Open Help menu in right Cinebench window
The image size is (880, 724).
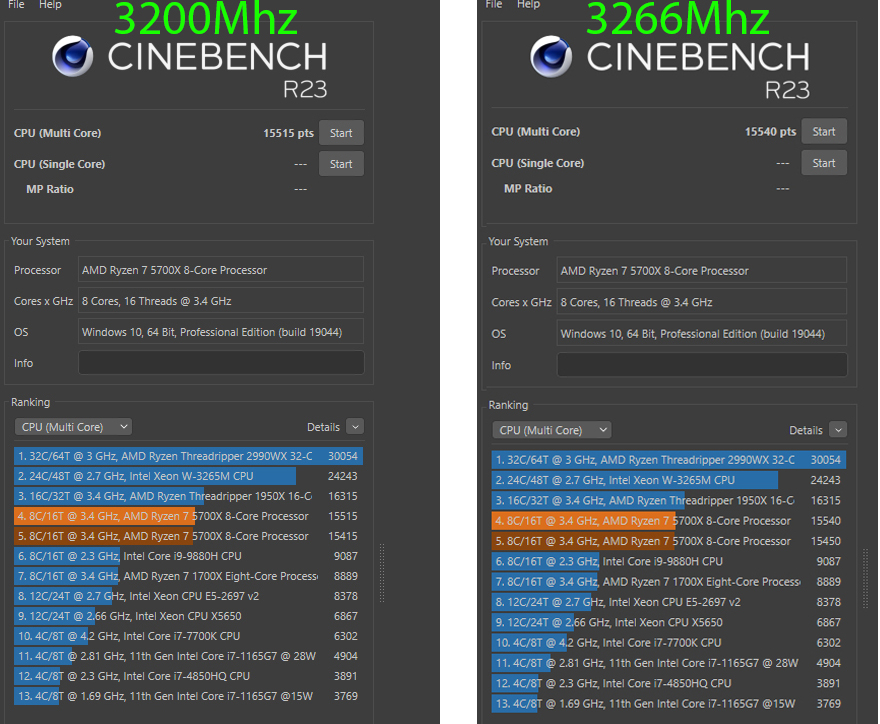click(x=528, y=4)
